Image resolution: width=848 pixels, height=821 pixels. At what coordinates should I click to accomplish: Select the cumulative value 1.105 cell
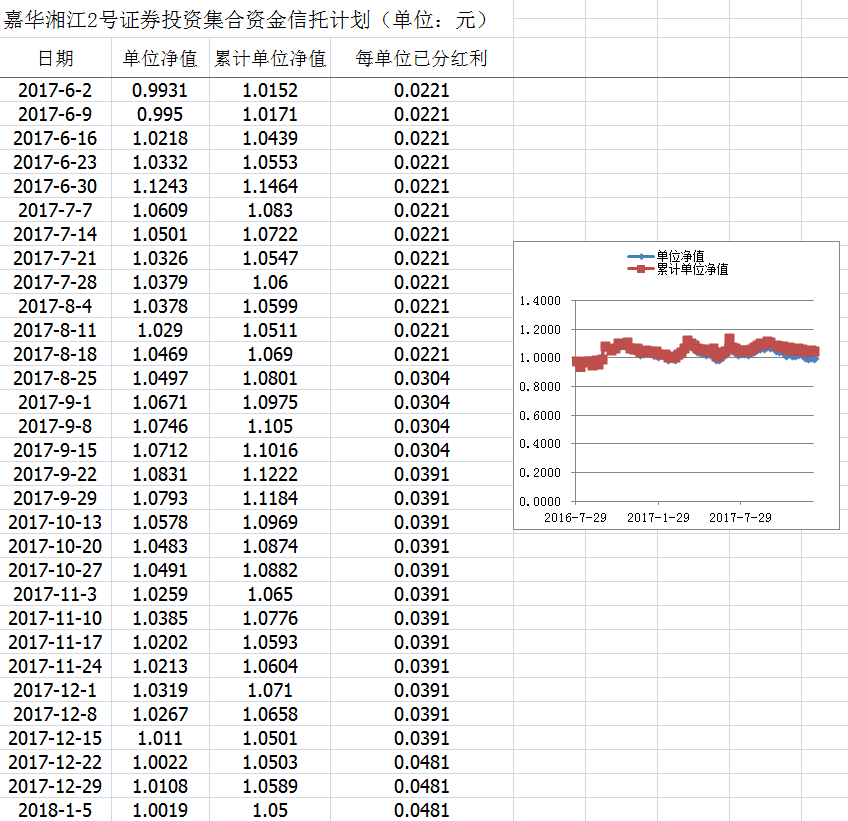[270, 426]
